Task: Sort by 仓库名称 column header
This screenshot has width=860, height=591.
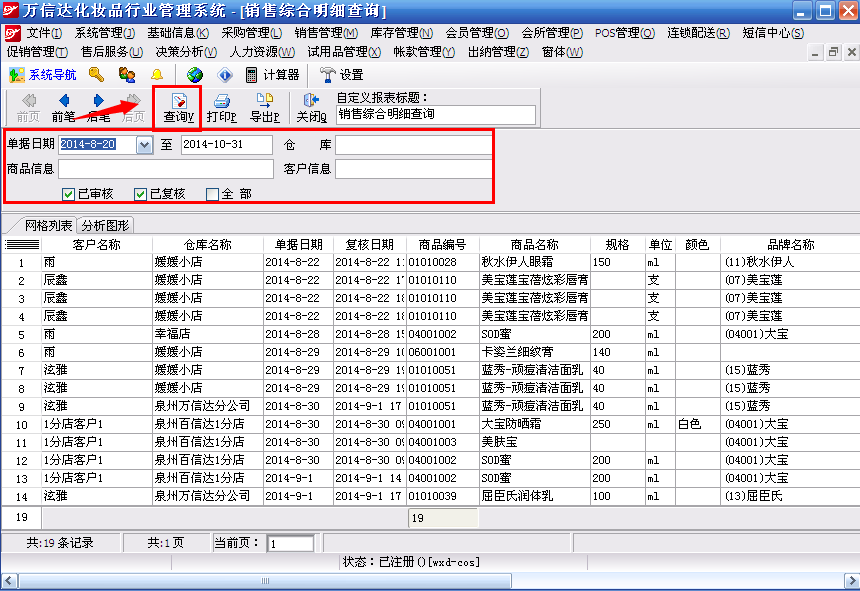Action: [208, 245]
